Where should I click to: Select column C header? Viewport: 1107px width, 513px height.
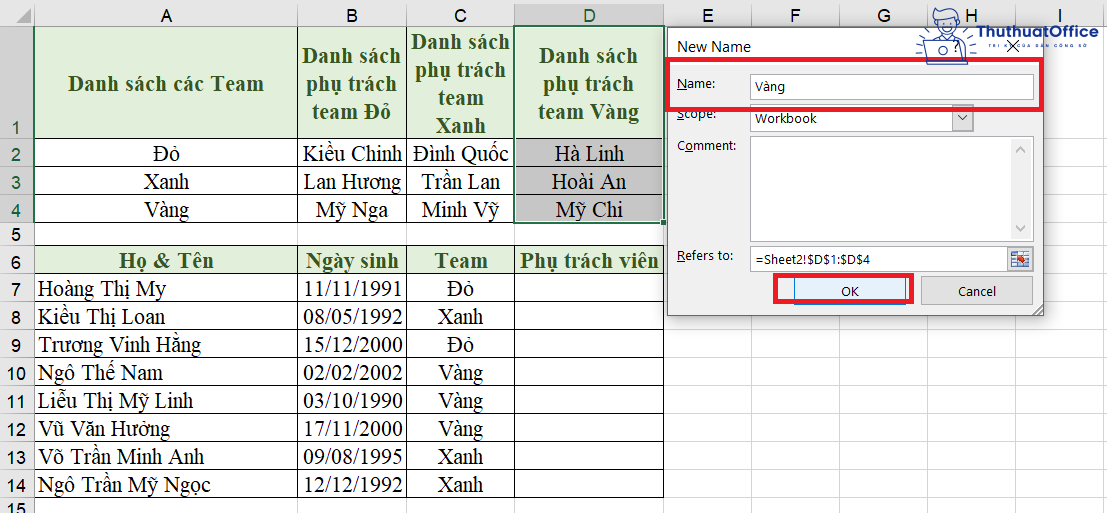tap(460, 15)
